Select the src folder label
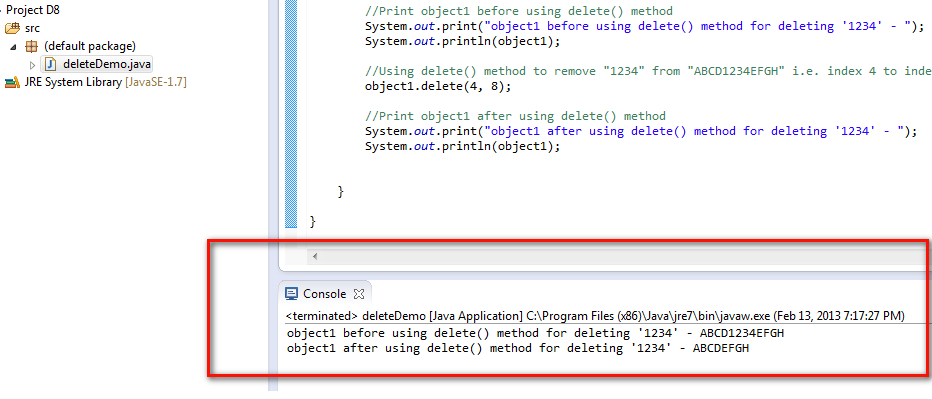Screen dimensions: 932x399 (33, 28)
